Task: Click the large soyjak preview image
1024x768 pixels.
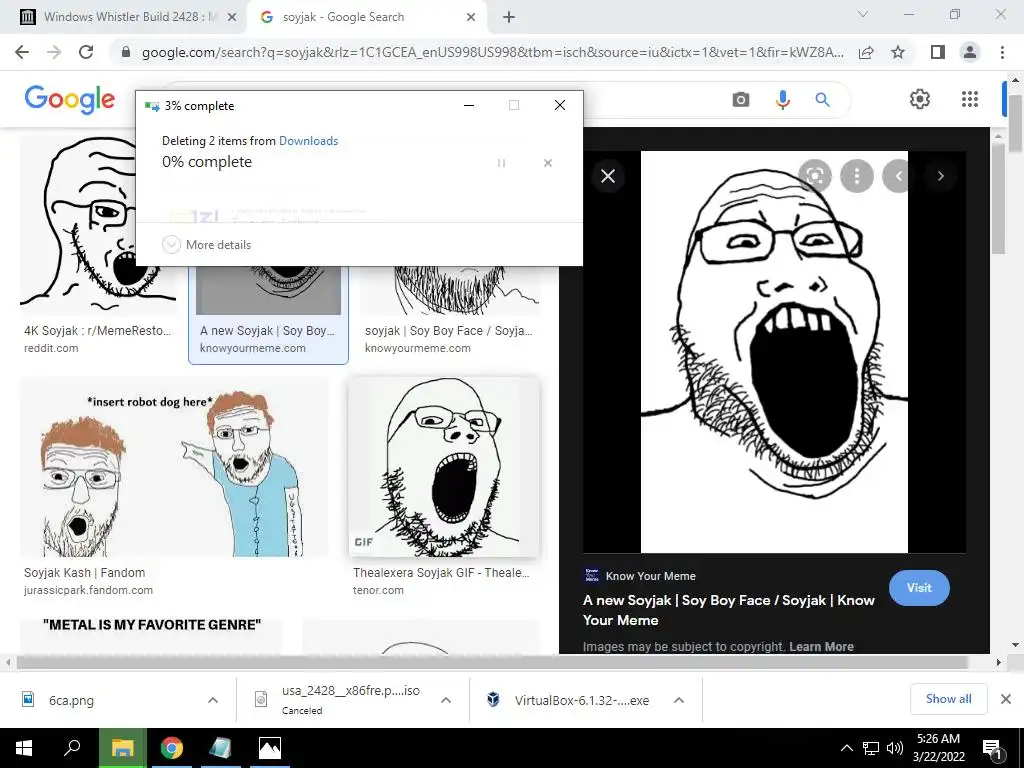Action: 774,352
